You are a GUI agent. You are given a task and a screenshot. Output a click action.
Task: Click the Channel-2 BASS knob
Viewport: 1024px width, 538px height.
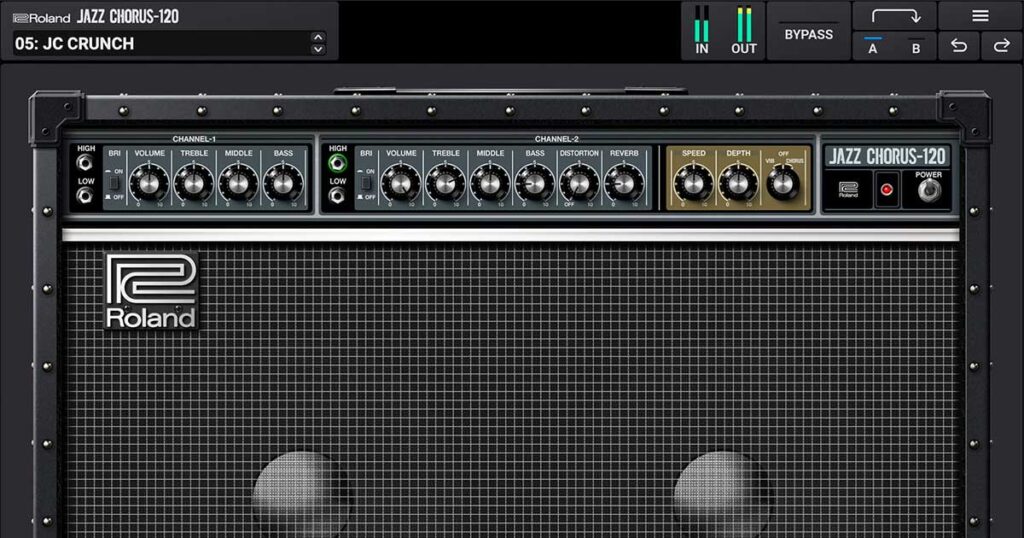point(534,183)
